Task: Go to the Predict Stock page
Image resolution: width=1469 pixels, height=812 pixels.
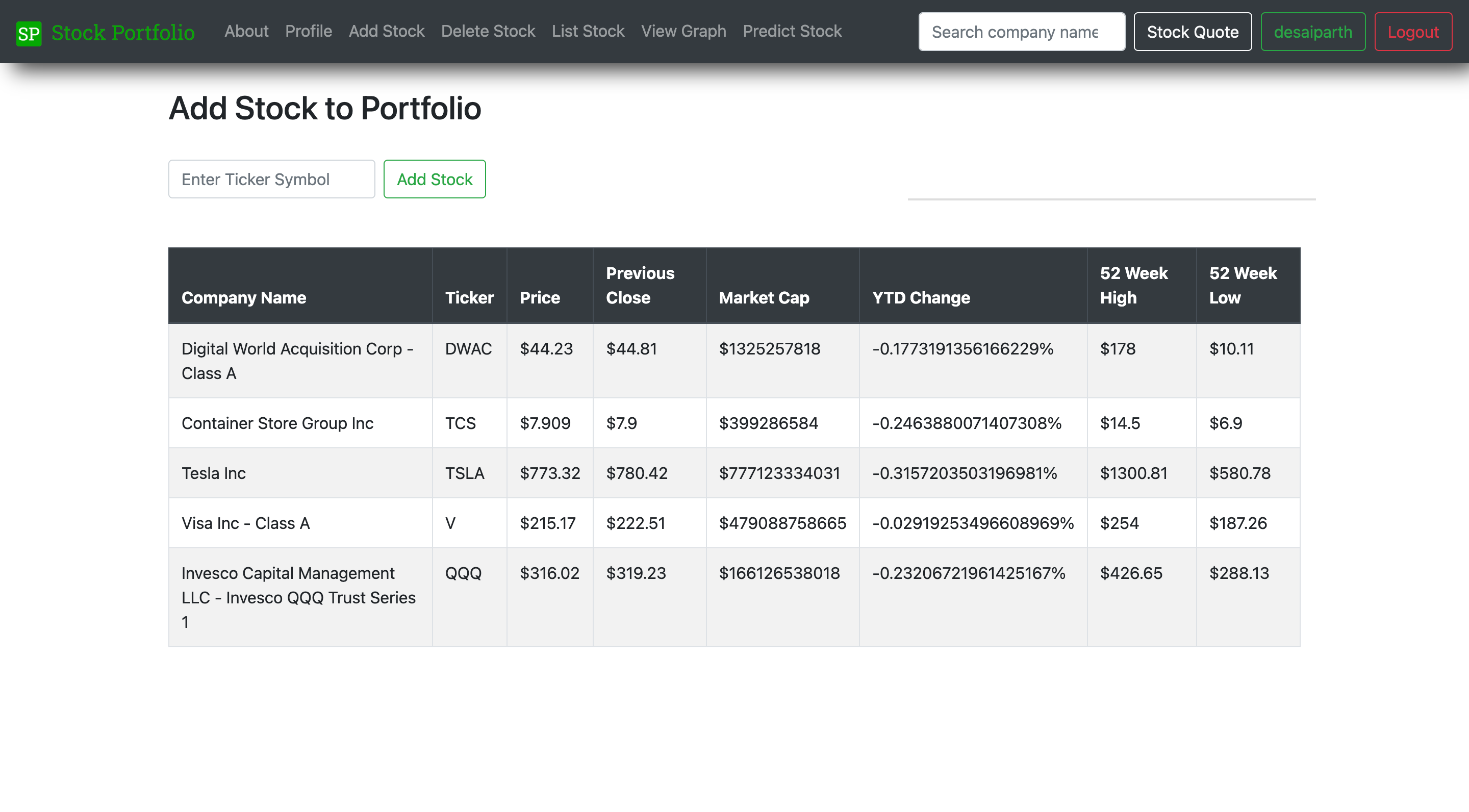Action: [792, 31]
